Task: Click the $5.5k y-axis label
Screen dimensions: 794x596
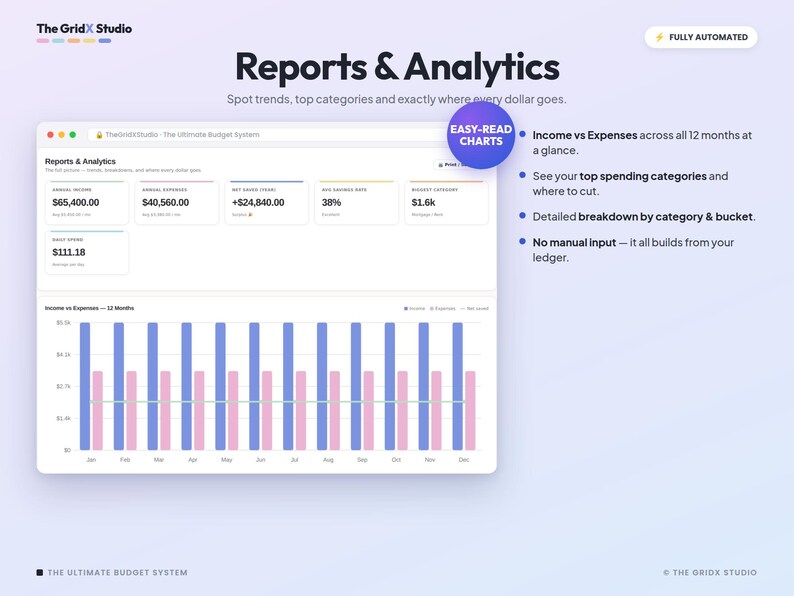Action: click(63, 323)
